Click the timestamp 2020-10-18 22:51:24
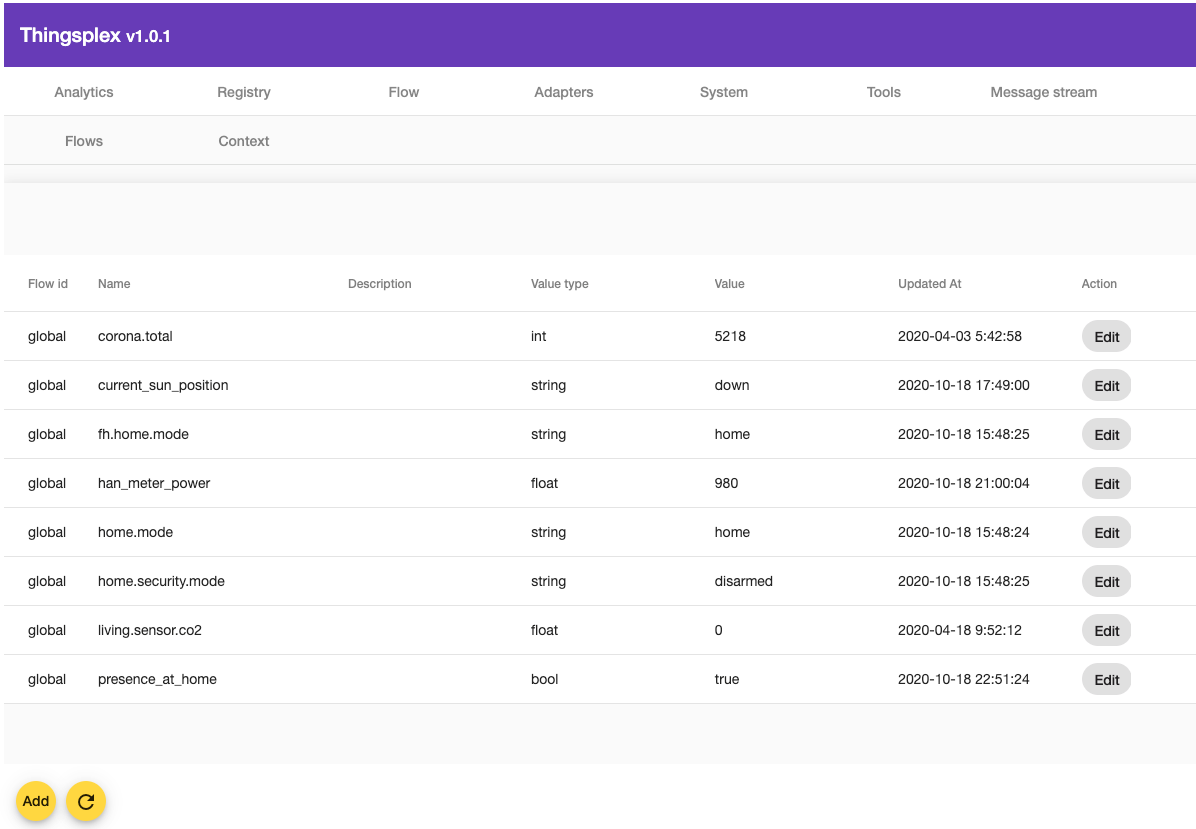Image resolution: width=1196 pixels, height=829 pixels. (x=963, y=680)
